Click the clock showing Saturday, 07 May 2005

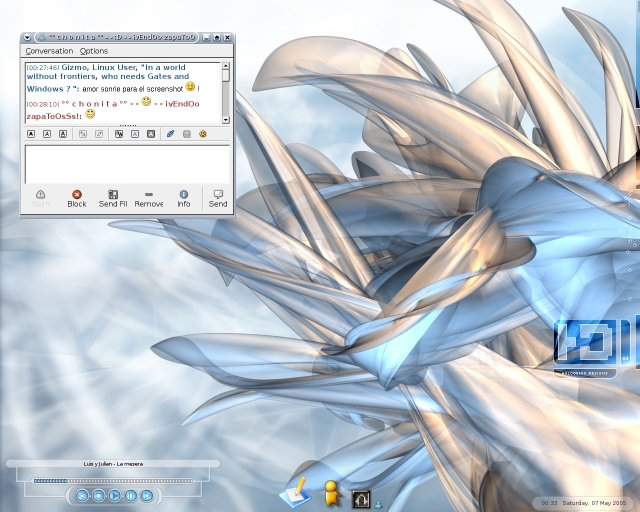click(584, 503)
